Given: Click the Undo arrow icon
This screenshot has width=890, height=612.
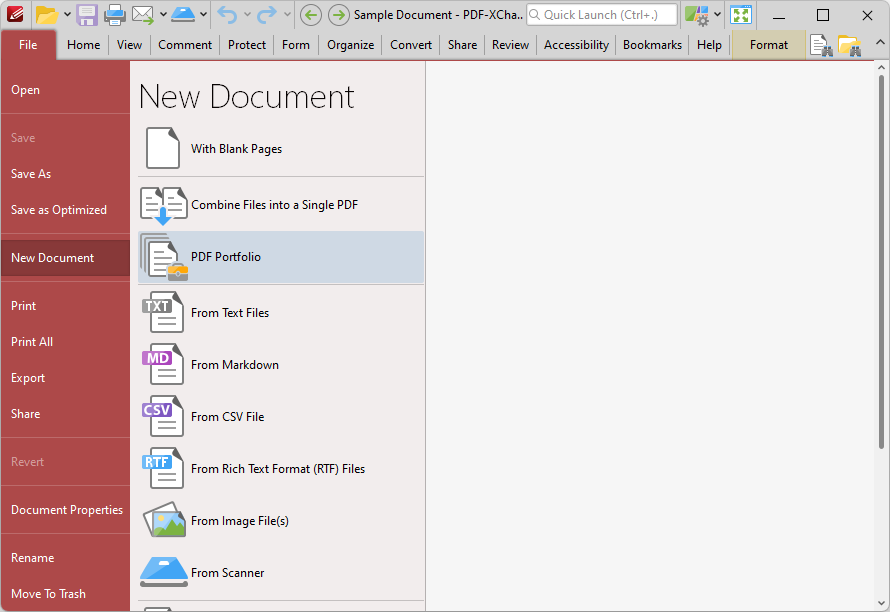Looking at the screenshot, I should tap(228, 15).
